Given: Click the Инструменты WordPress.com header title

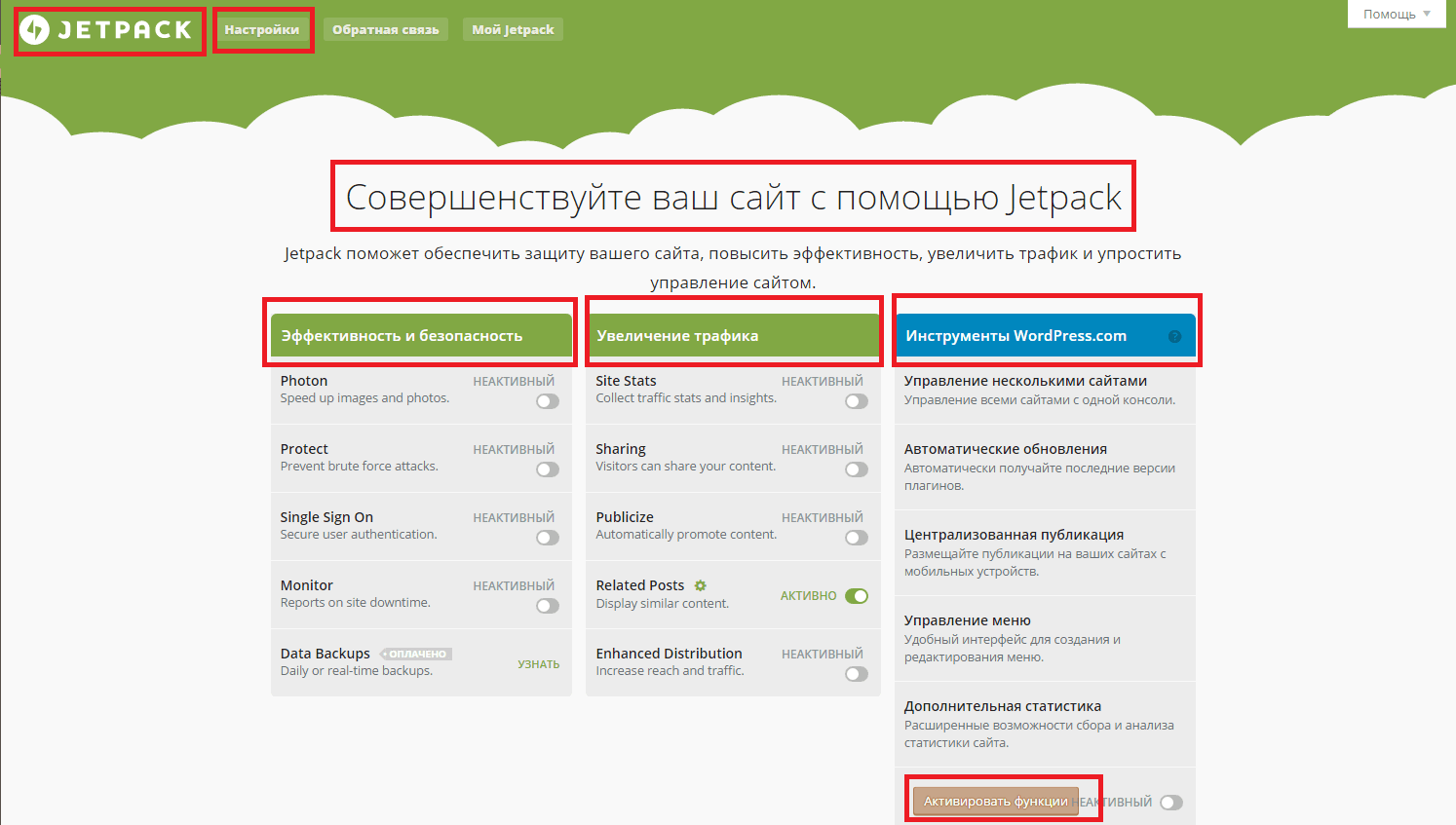Looking at the screenshot, I should tap(1016, 336).
